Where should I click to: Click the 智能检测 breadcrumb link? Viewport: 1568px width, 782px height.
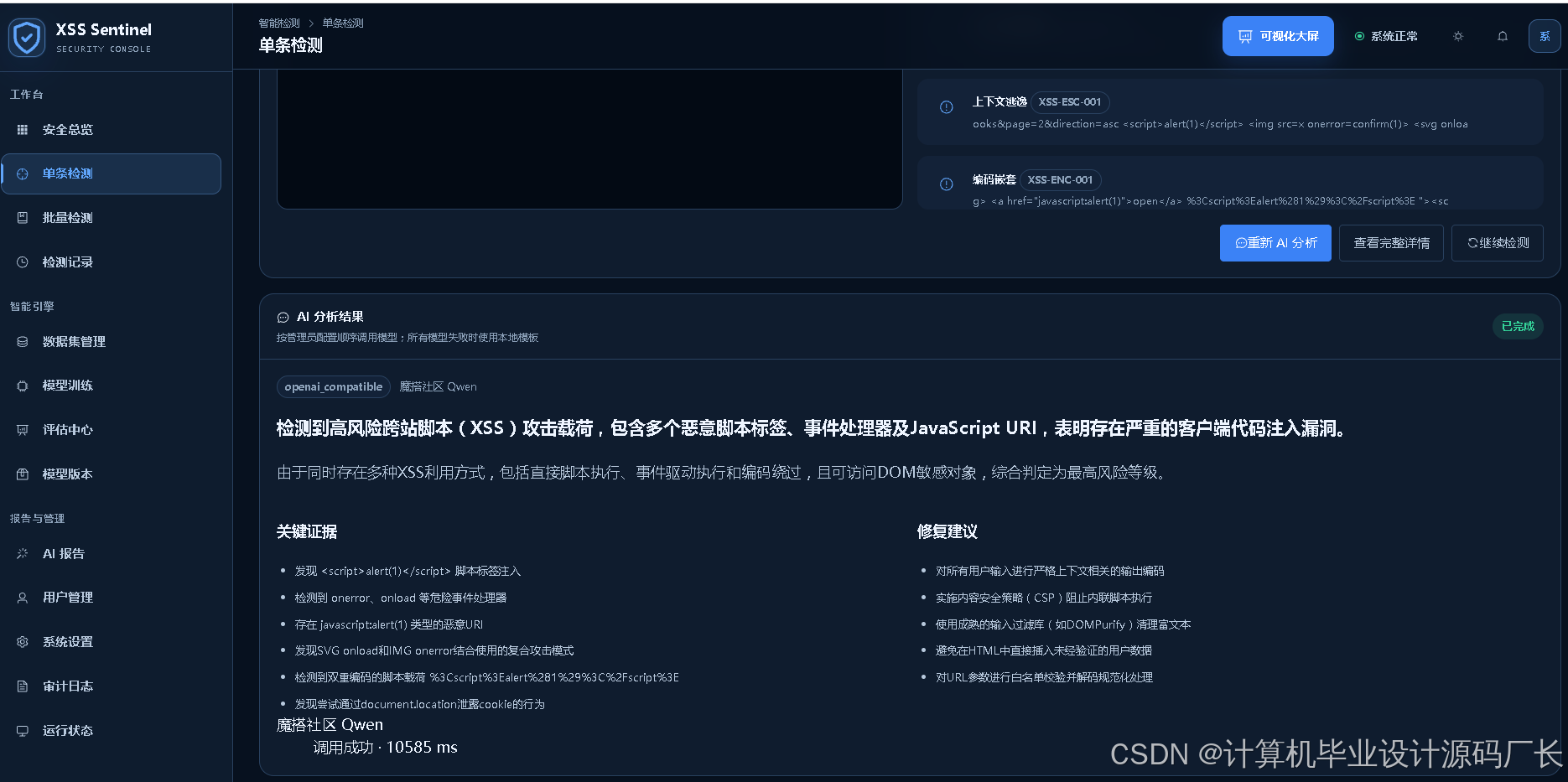[x=279, y=23]
